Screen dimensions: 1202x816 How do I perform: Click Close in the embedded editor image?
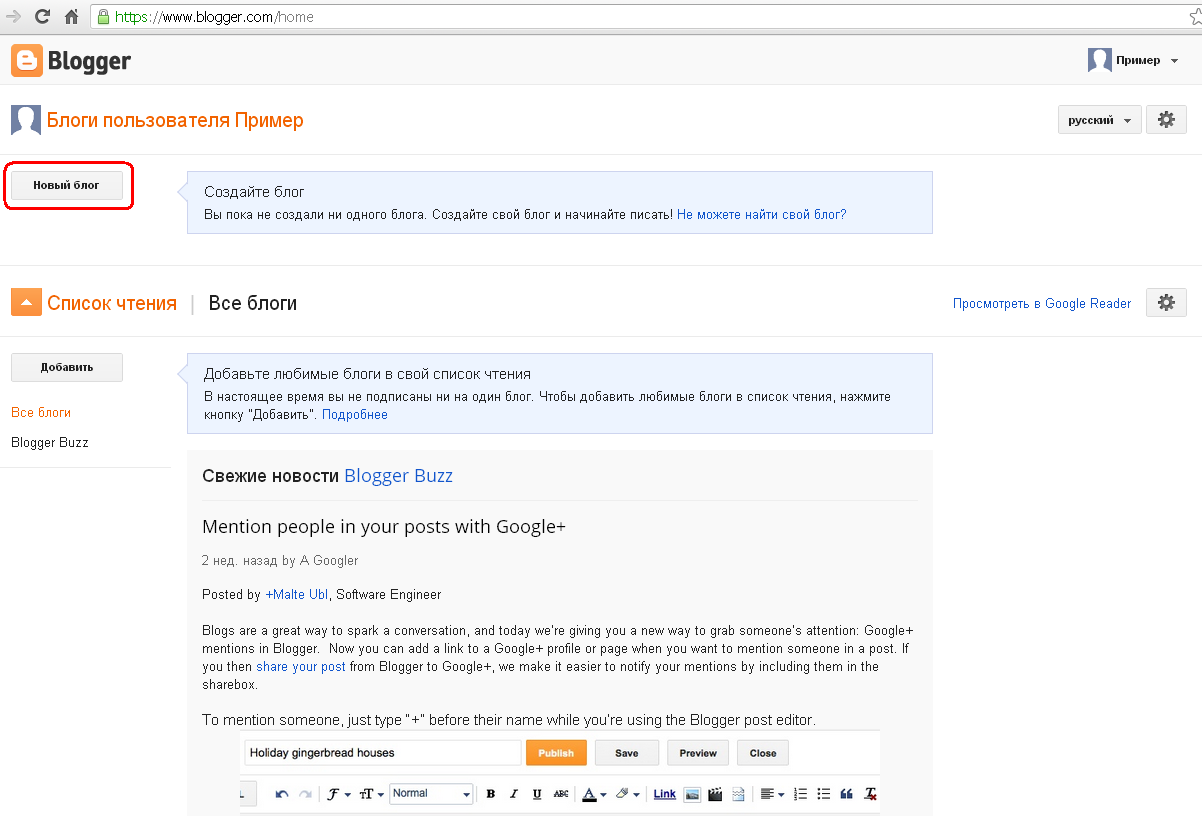coord(763,753)
